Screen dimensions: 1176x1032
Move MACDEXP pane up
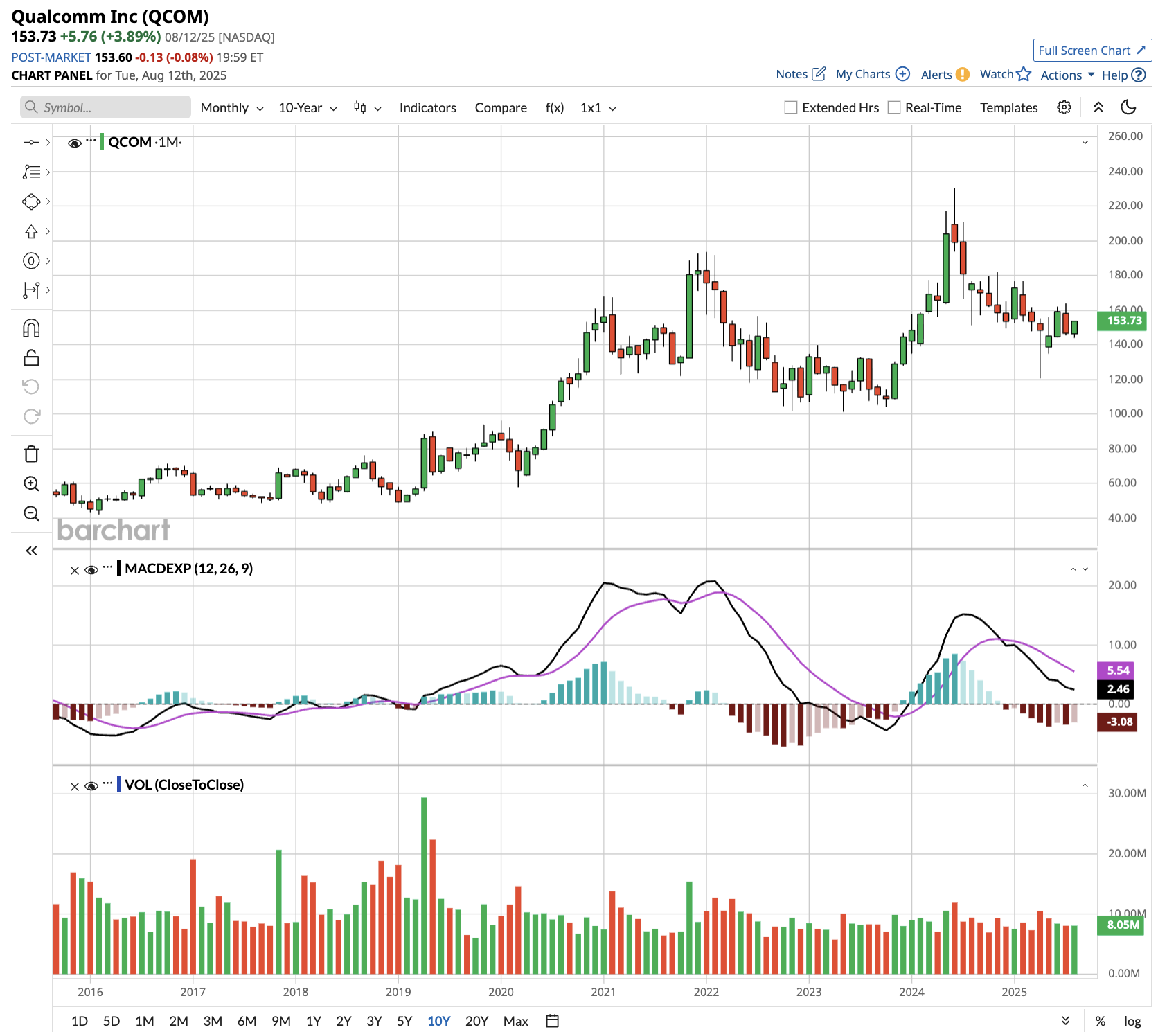point(1073,569)
